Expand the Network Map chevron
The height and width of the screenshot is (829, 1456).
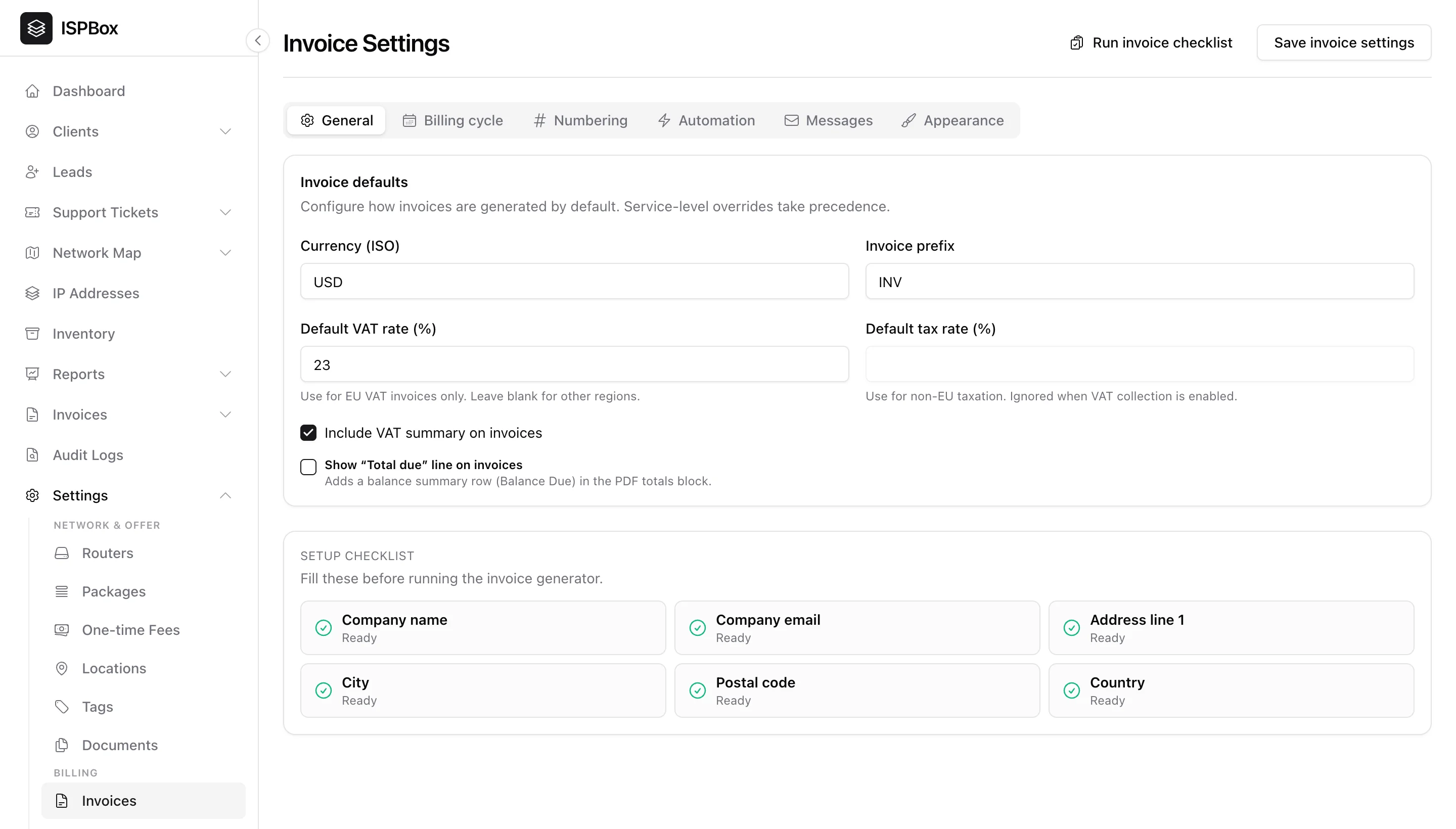[225, 253]
